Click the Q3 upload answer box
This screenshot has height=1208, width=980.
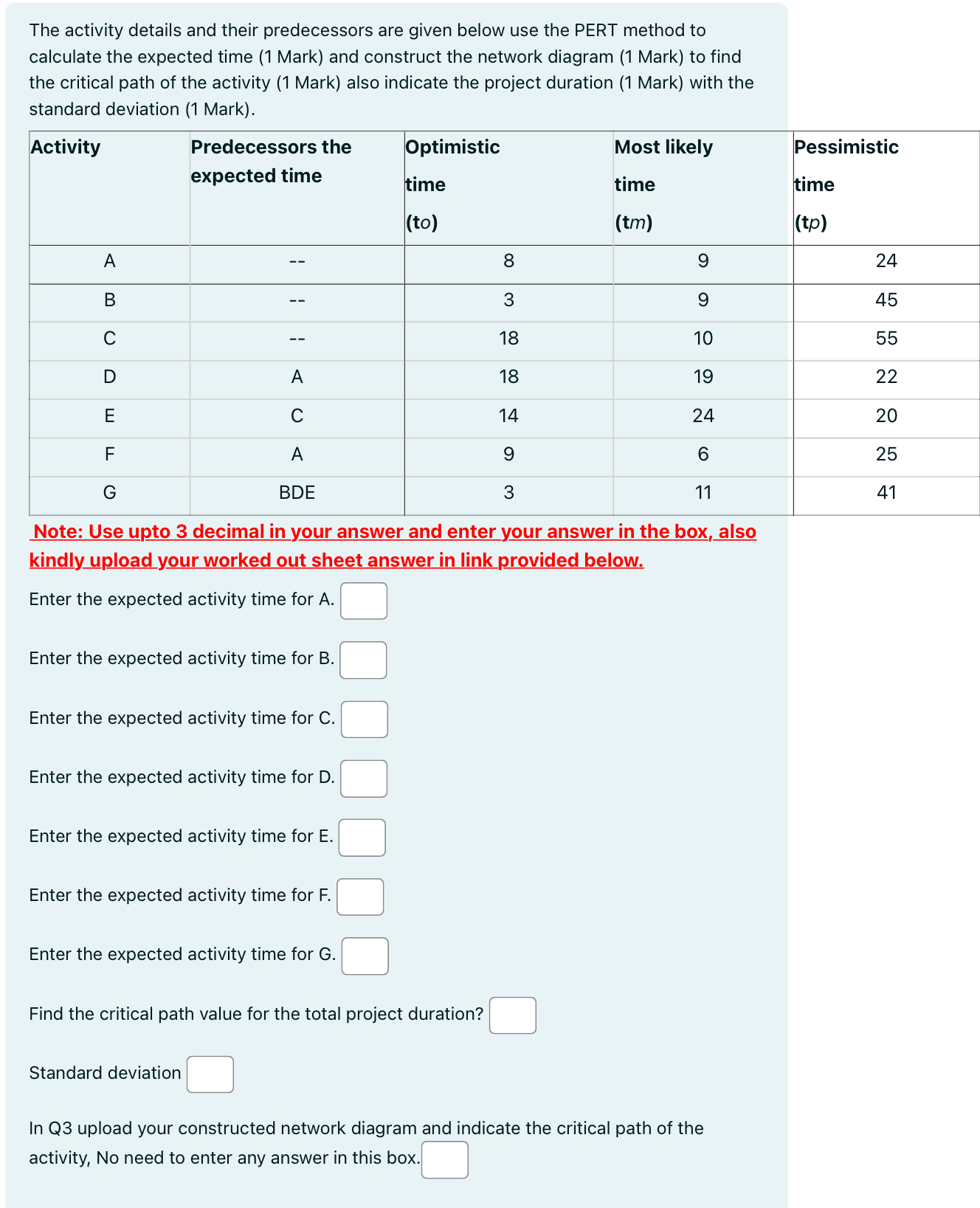pos(444,1160)
